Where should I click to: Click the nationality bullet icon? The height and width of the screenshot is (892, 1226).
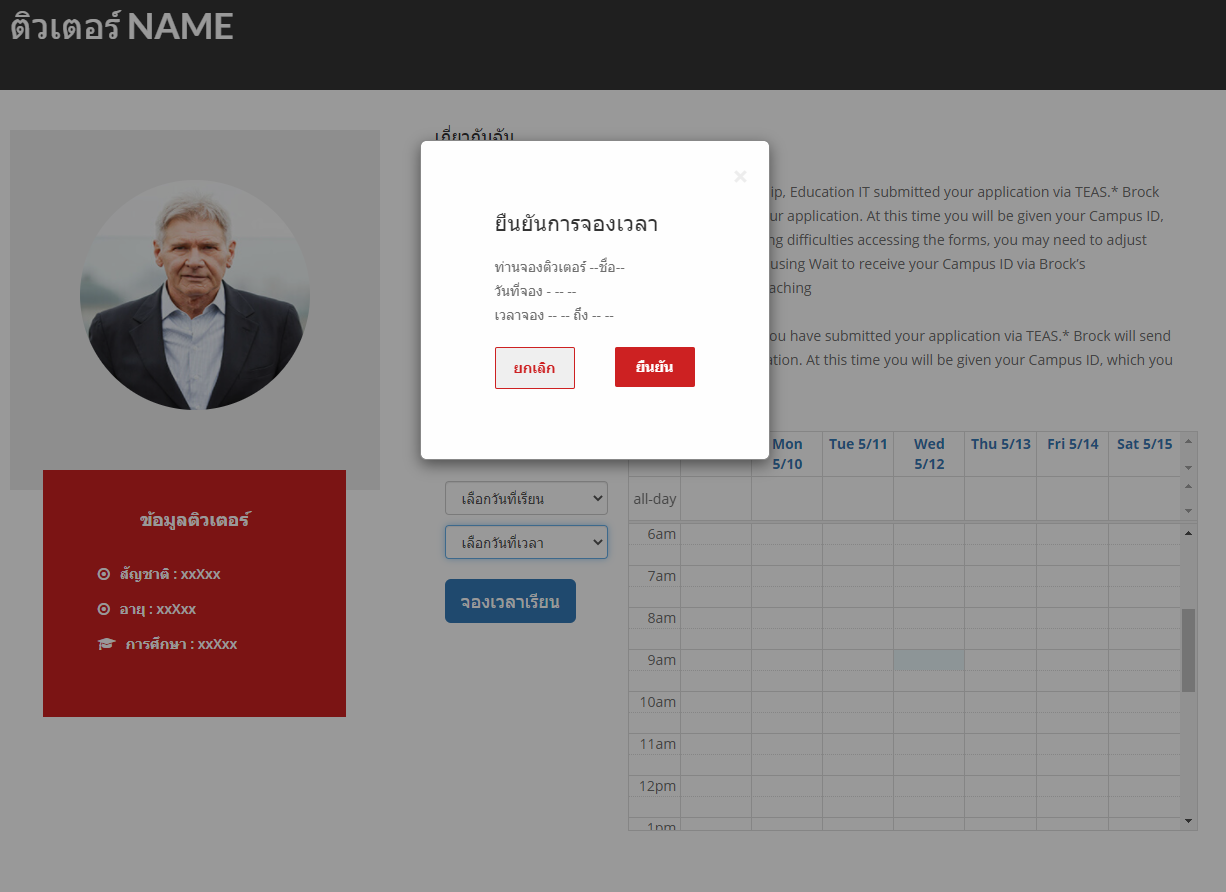(104, 574)
